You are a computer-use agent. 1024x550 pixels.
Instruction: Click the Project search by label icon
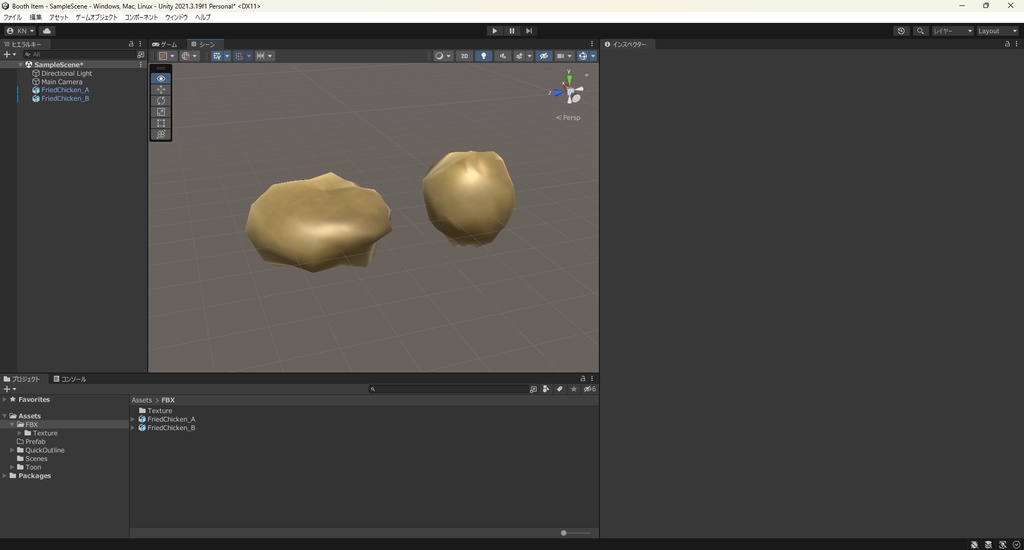tap(560, 389)
